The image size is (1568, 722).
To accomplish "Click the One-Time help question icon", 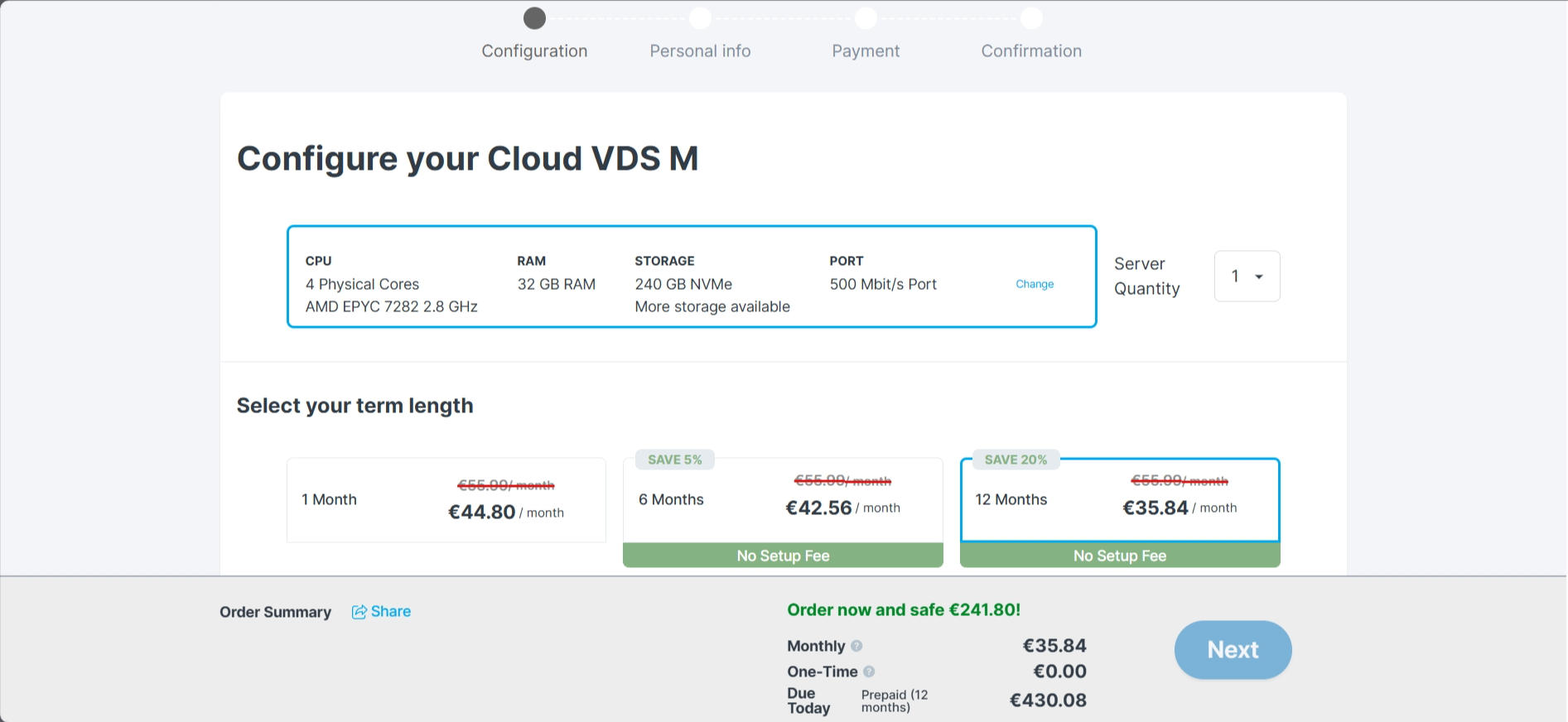I will 869,671.
